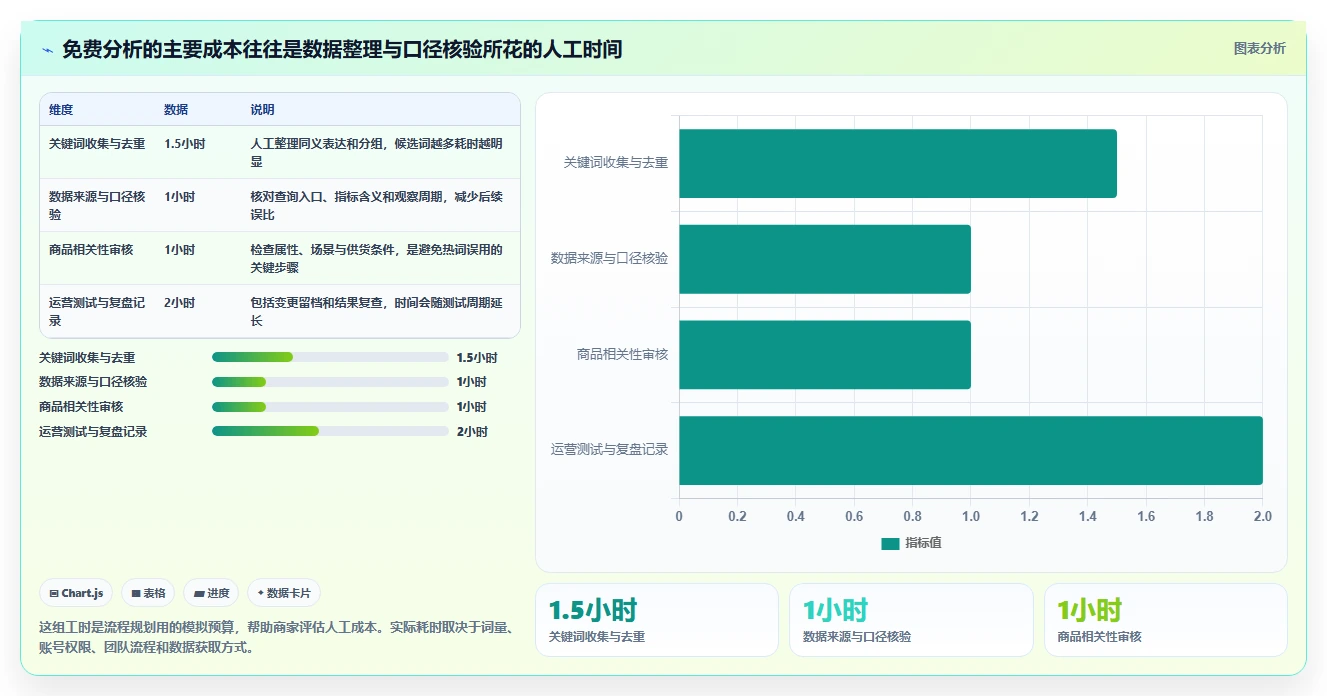Open the 数据来源与口径核验 data card
Viewport: 1327px width, 696px height.
click(x=911, y=620)
